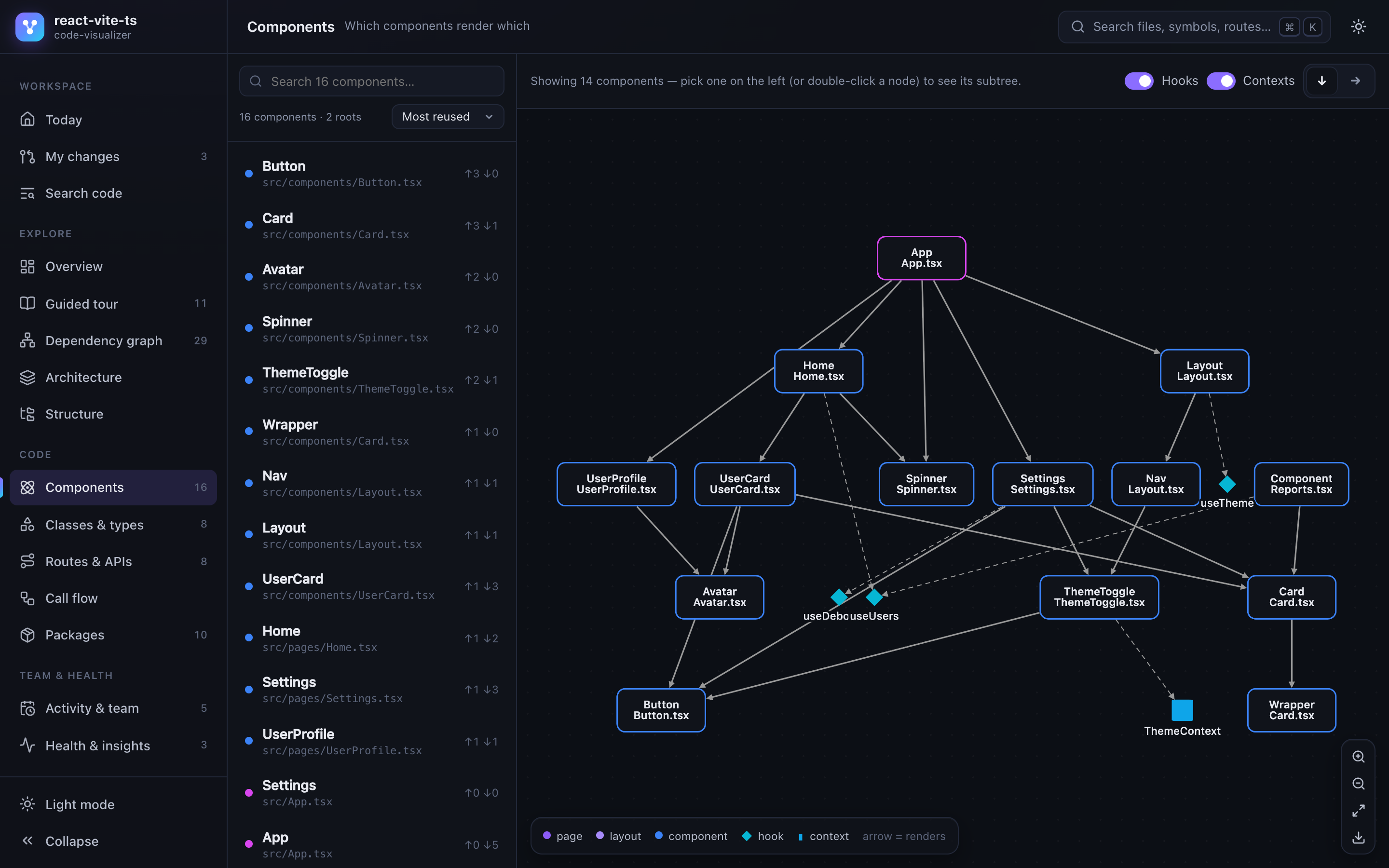Zoom out of the component graph

click(1358, 784)
